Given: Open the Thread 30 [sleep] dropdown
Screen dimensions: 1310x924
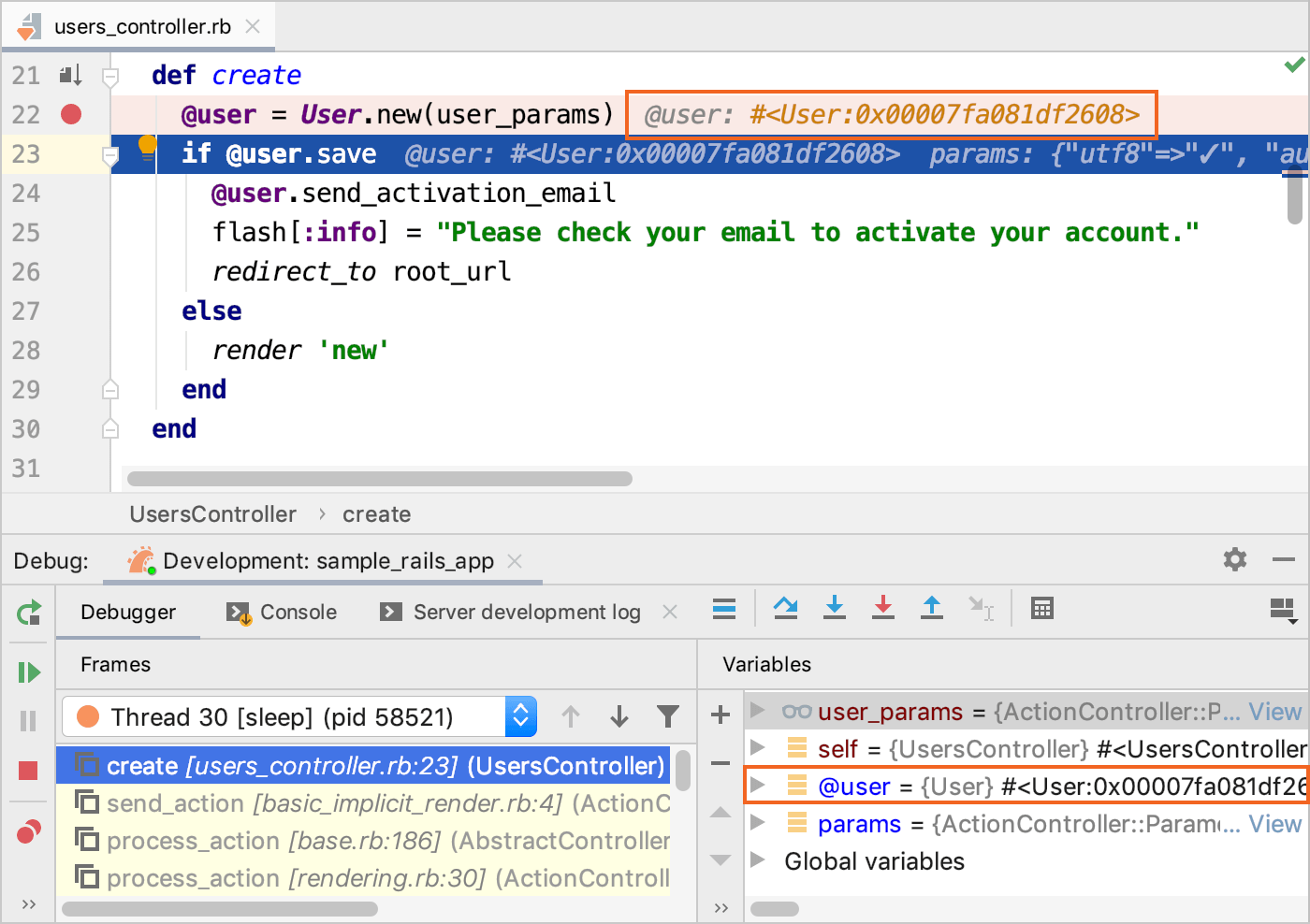Looking at the screenshot, I should point(299,717).
